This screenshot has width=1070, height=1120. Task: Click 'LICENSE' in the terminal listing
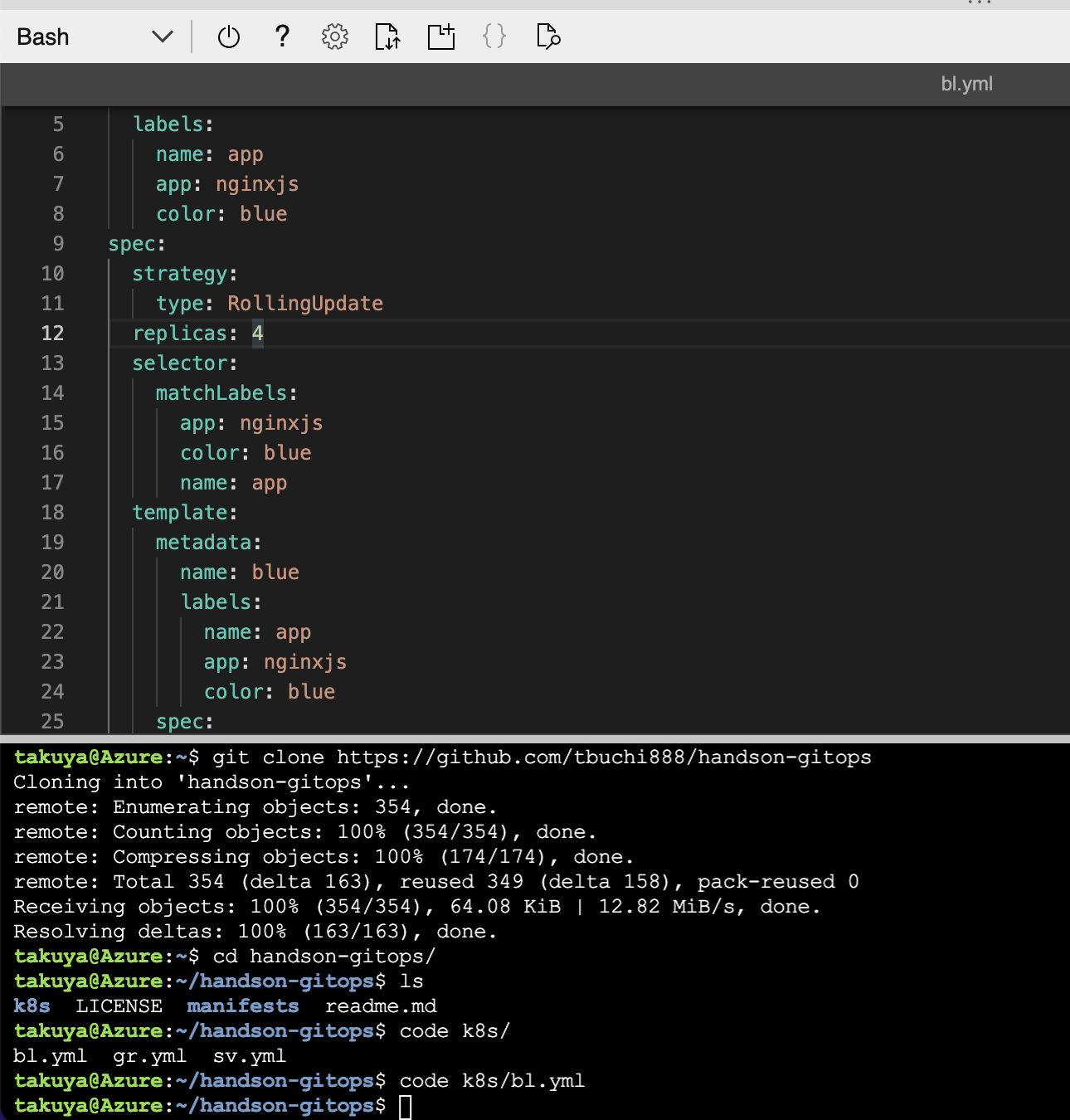119,1006
